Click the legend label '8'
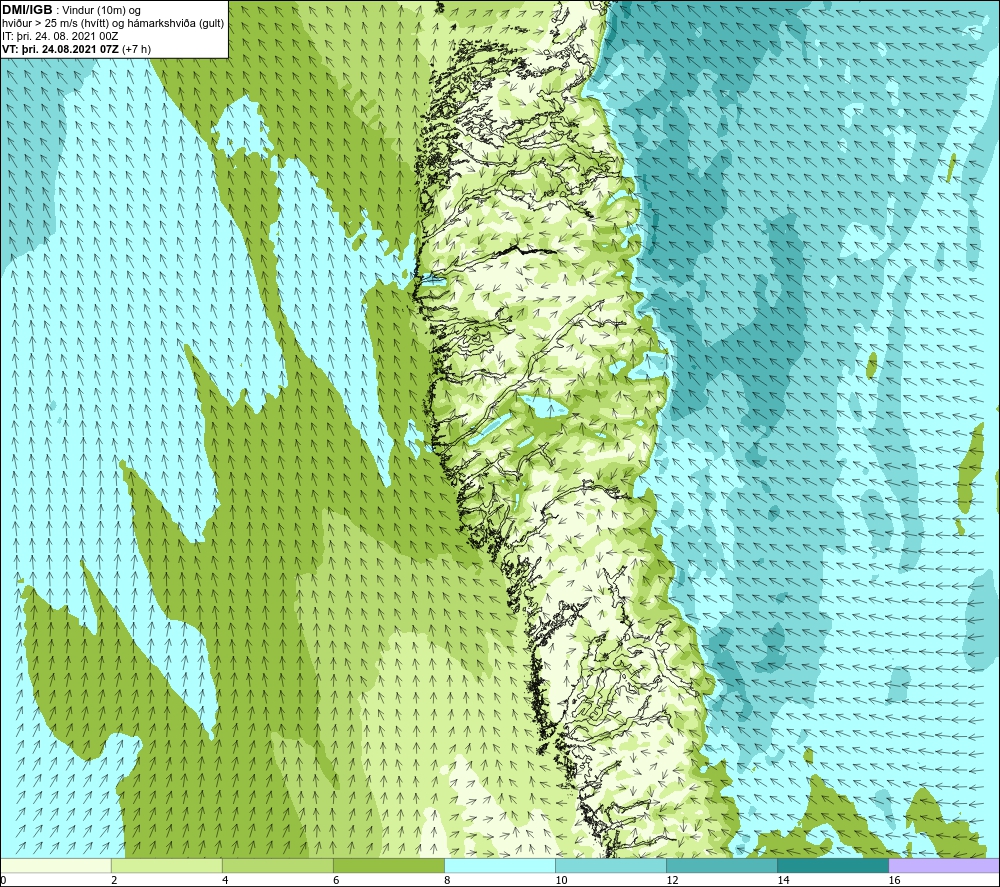Image resolution: width=1000 pixels, height=887 pixels. 447,881
